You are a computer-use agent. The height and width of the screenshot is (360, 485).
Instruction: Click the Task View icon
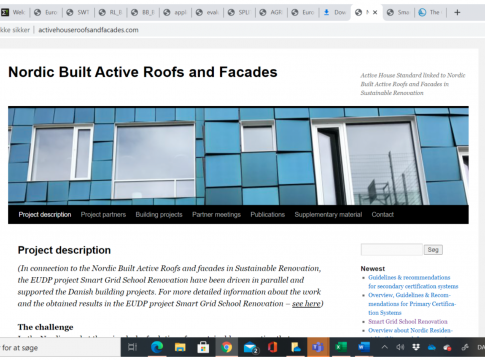tap(132, 348)
